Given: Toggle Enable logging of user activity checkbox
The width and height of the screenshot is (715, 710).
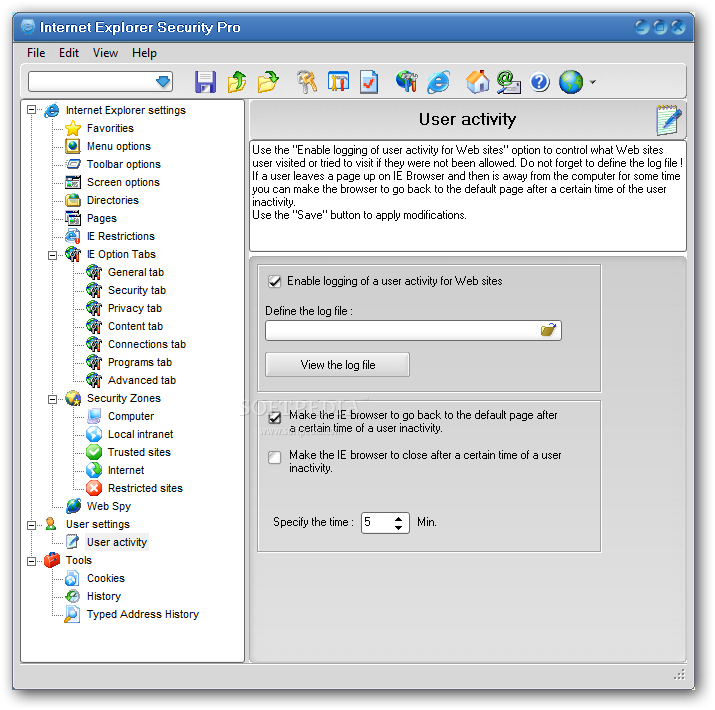Looking at the screenshot, I should [x=275, y=281].
